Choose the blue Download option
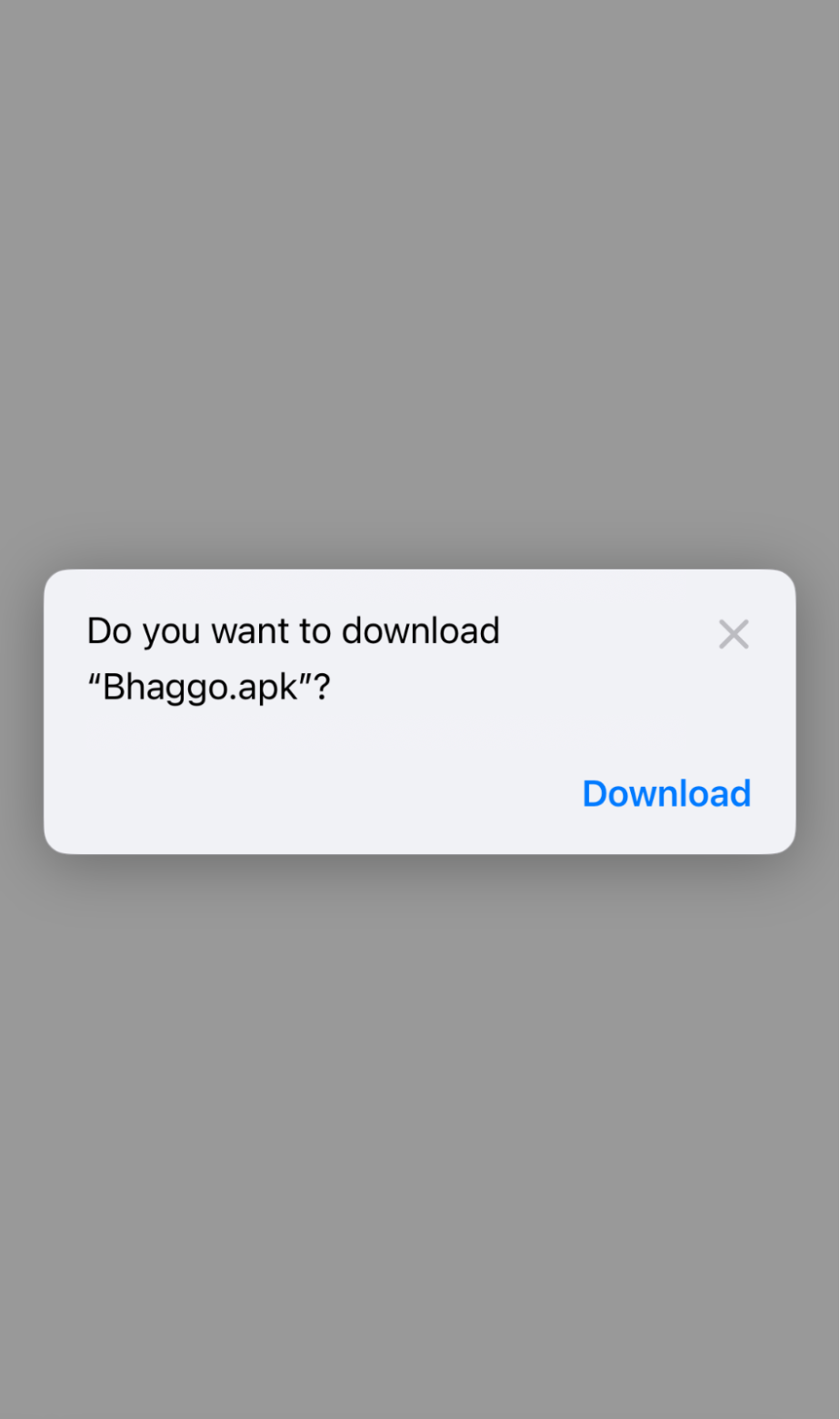840x1419 pixels. click(x=666, y=793)
